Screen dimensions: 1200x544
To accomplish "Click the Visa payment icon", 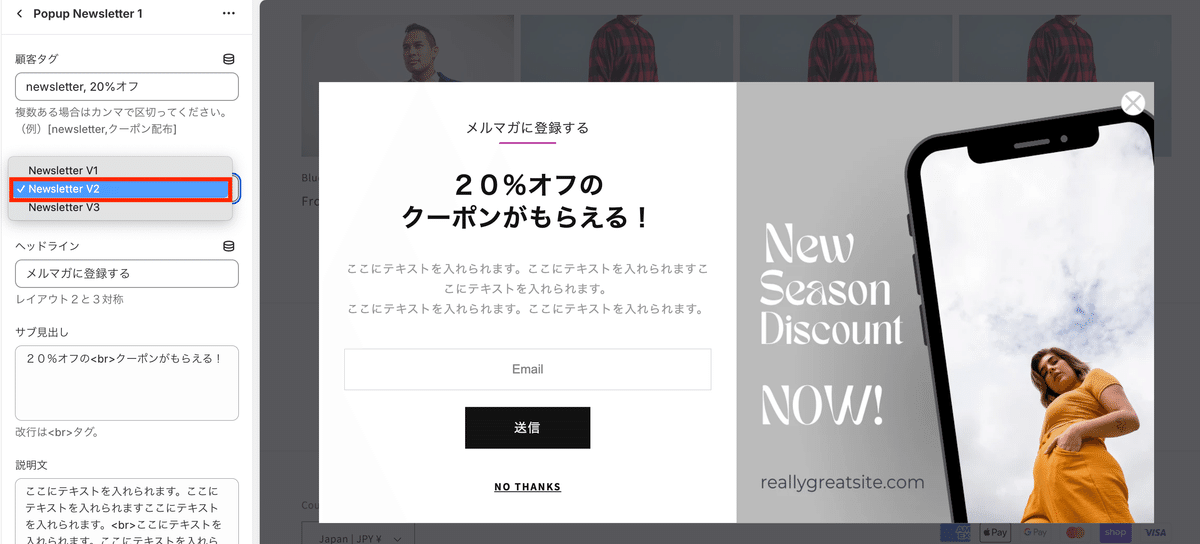I will click(x=1155, y=532).
